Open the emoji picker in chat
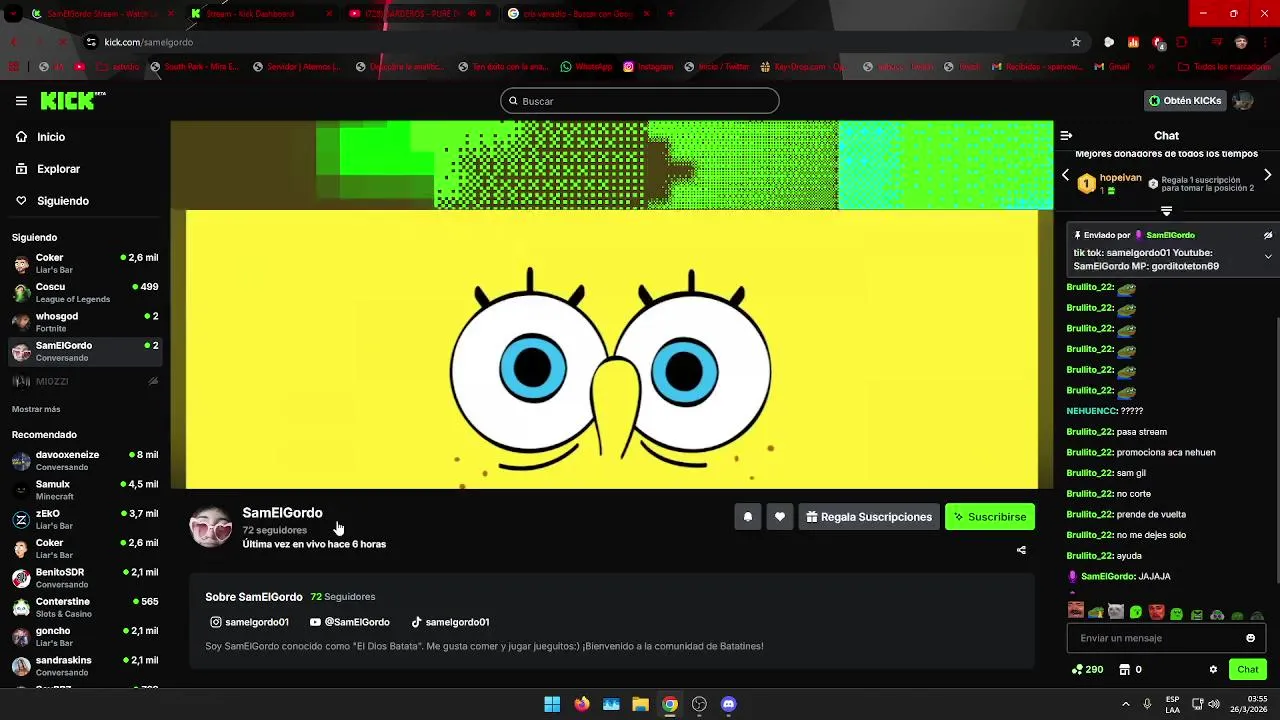The image size is (1280, 720). 1250,638
